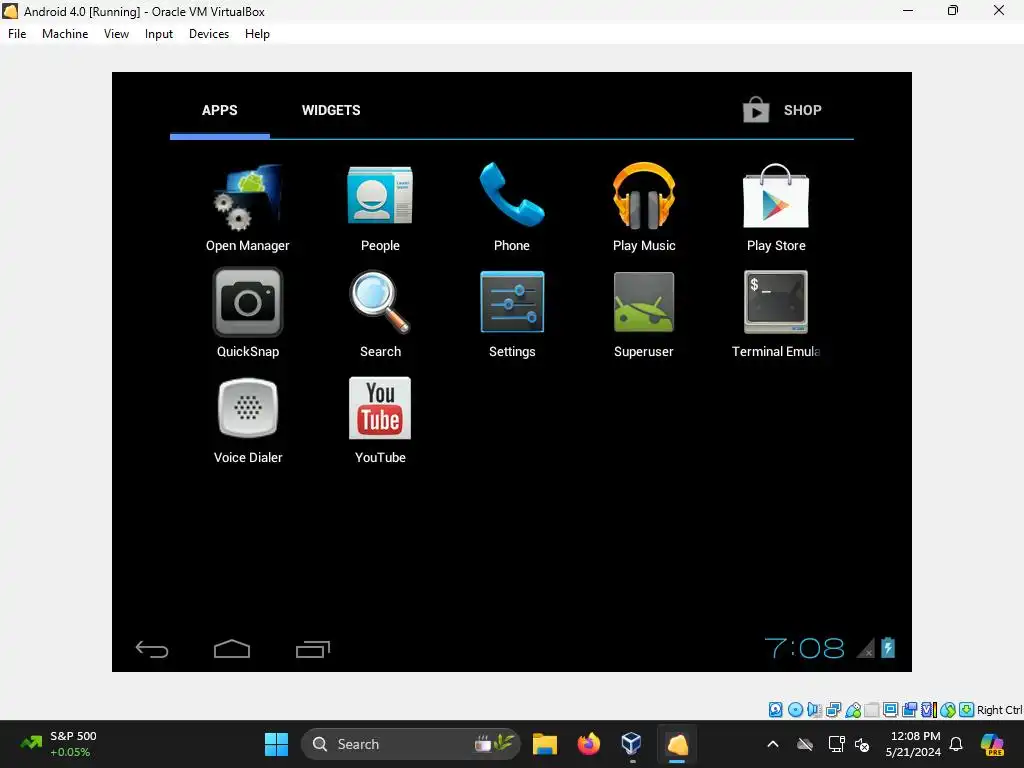Click the network tray icon
This screenshot has height=768, width=1024.
point(836,744)
